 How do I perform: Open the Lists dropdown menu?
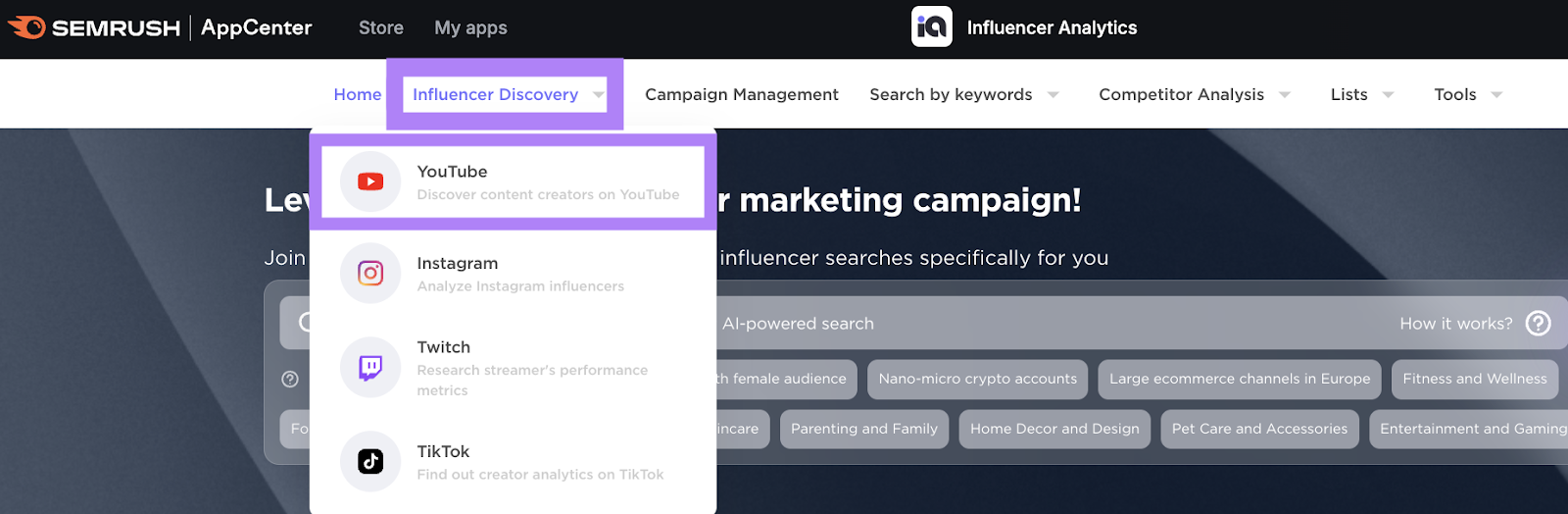(x=1388, y=95)
